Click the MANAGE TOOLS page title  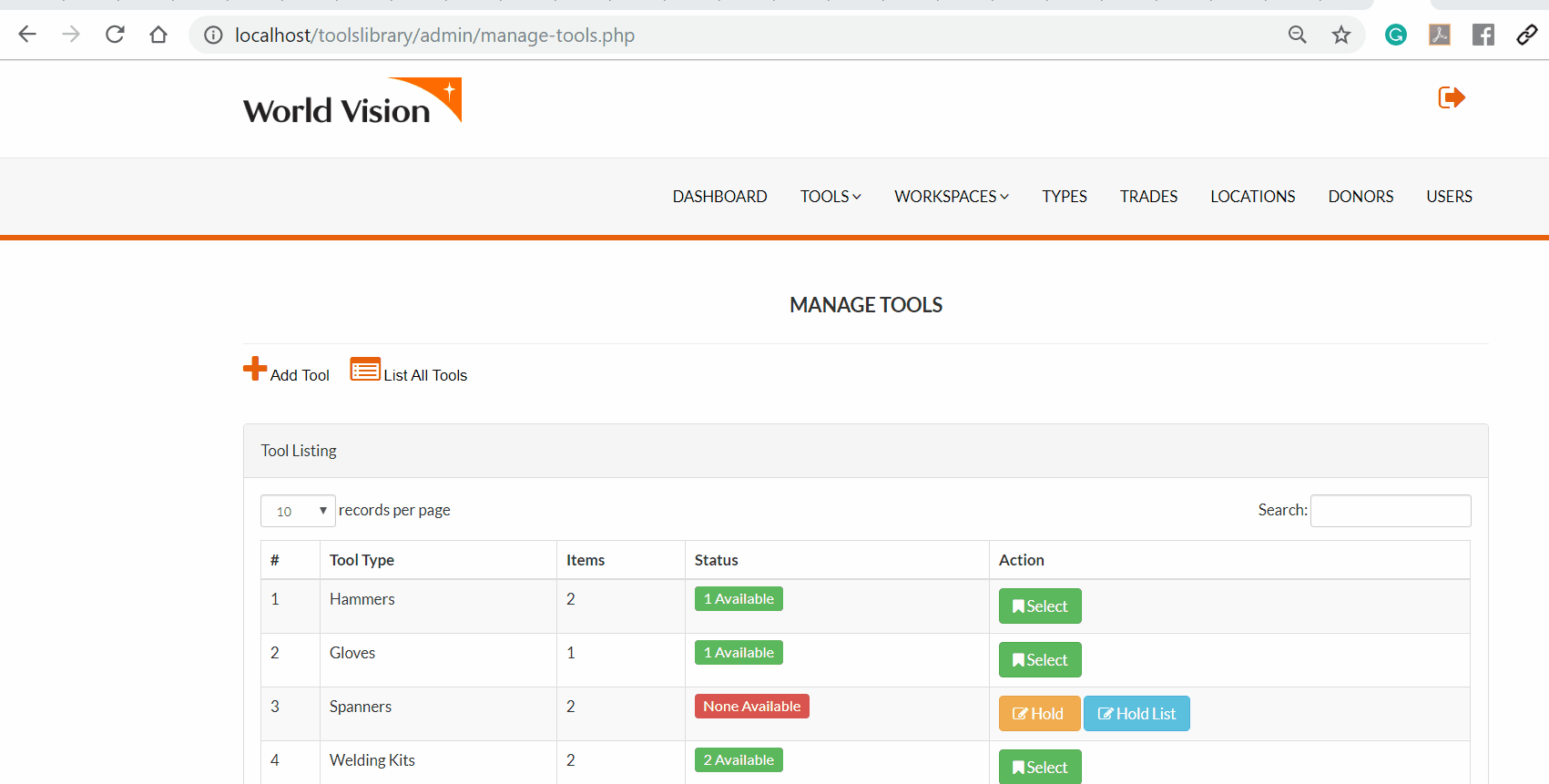click(866, 305)
